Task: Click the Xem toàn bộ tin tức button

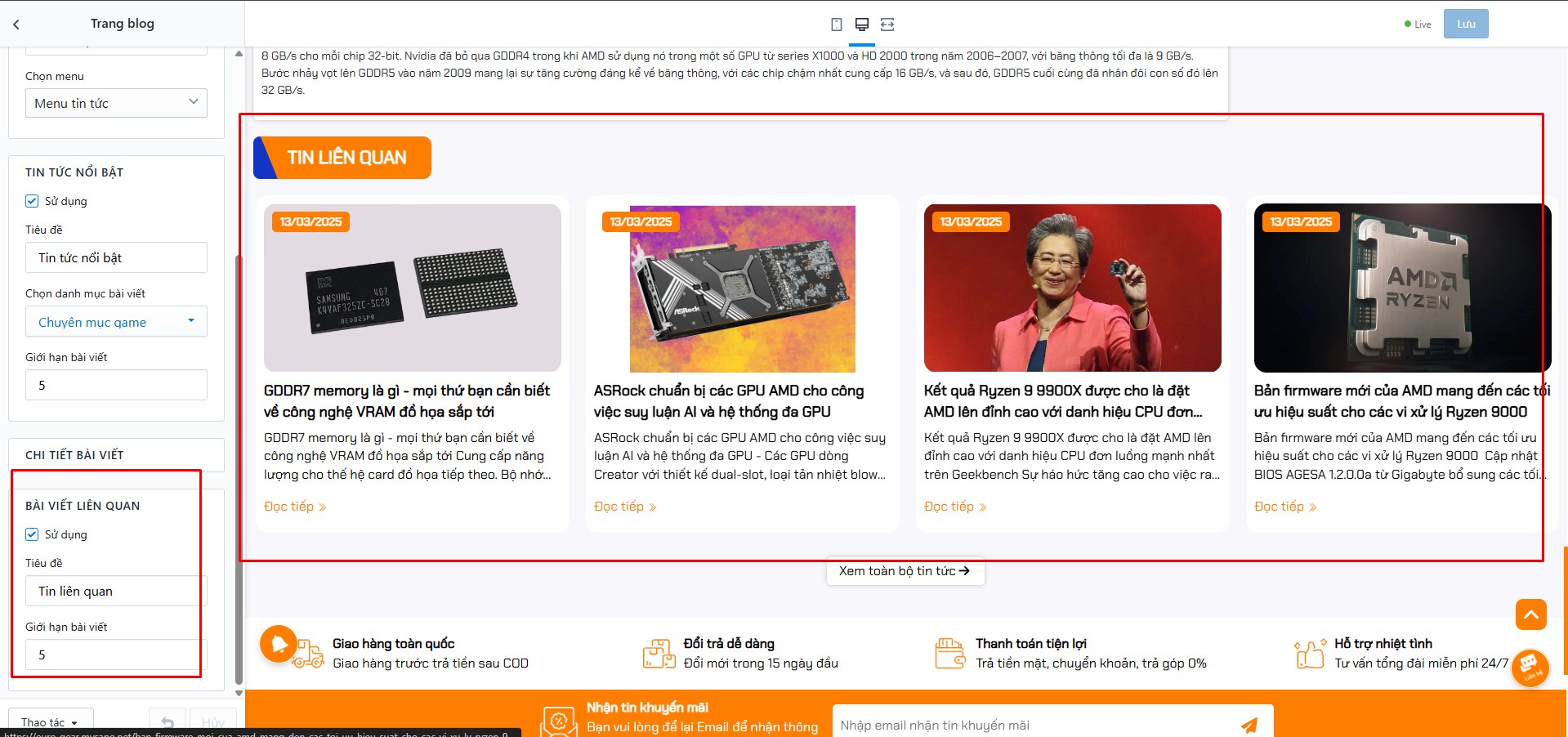Action: (905, 571)
